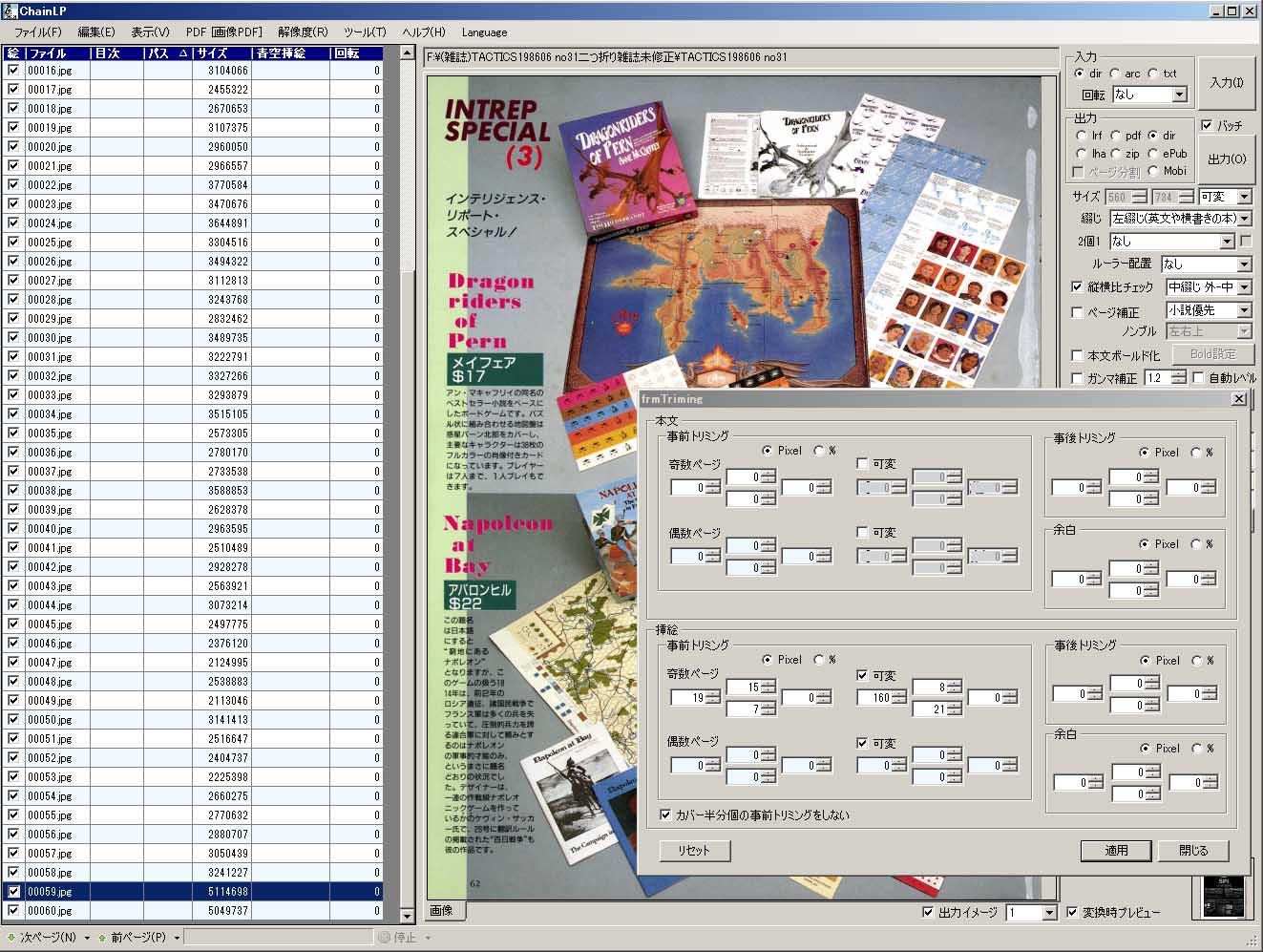Open the 回転 dropdown in input group
Screen dimensions: 1263x952
pyautogui.click(x=1180, y=95)
